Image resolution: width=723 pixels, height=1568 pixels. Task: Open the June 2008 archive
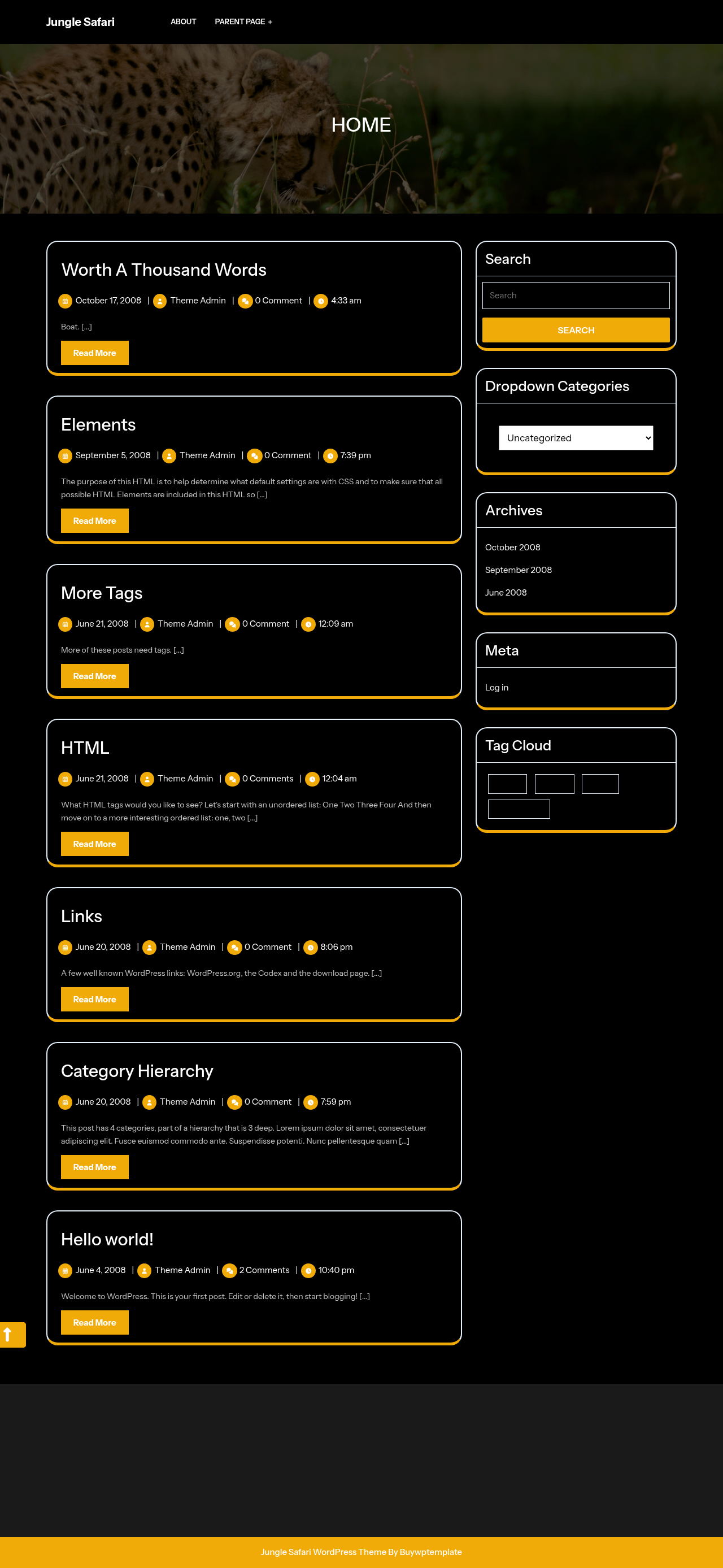pyautogui.click(x=506, y=592)
